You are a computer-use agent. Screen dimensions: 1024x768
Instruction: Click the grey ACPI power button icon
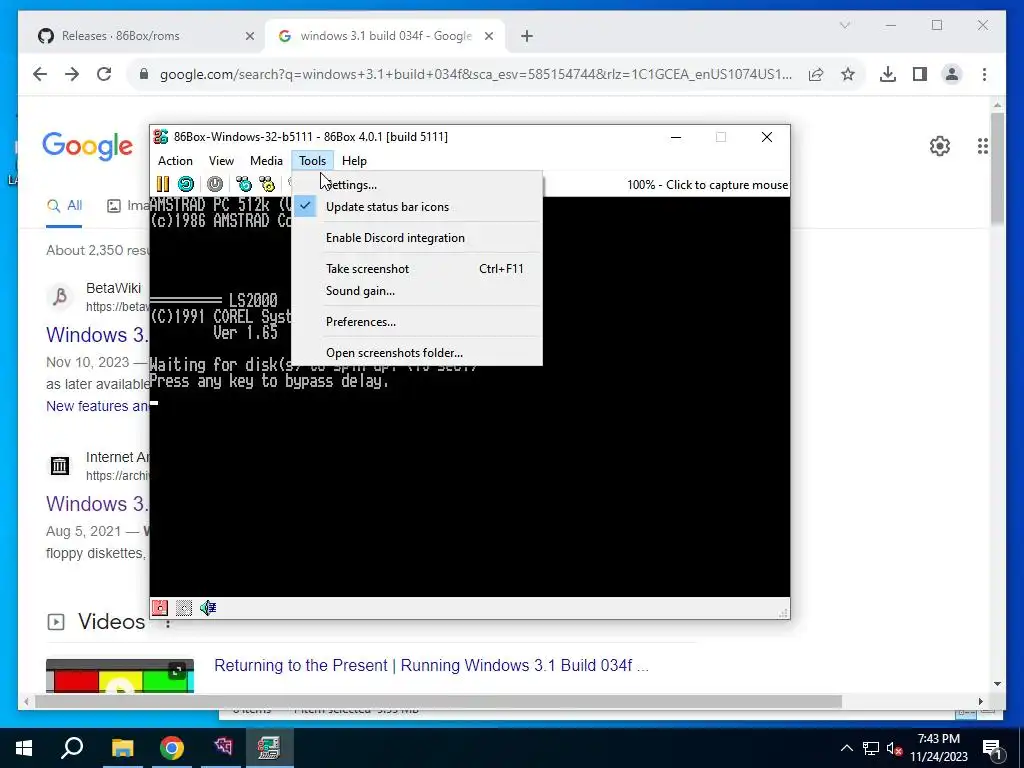(x=215, y=184)
